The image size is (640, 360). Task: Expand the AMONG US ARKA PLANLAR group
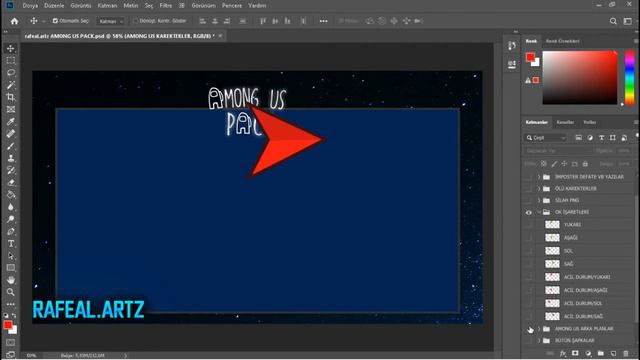pos(539,329)
